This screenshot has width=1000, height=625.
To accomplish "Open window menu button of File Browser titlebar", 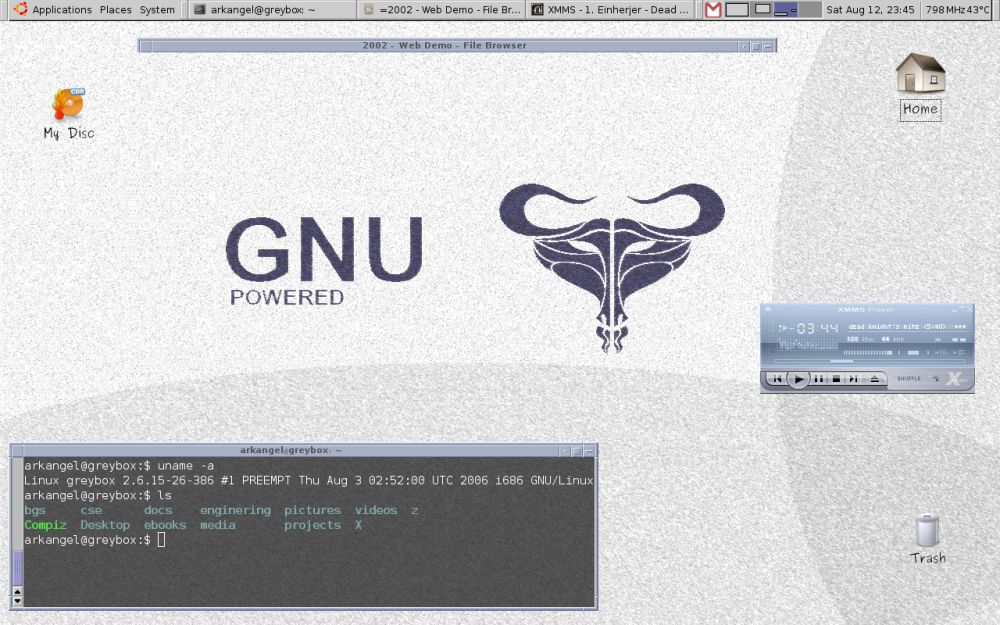I will click(x=145, y=45).
